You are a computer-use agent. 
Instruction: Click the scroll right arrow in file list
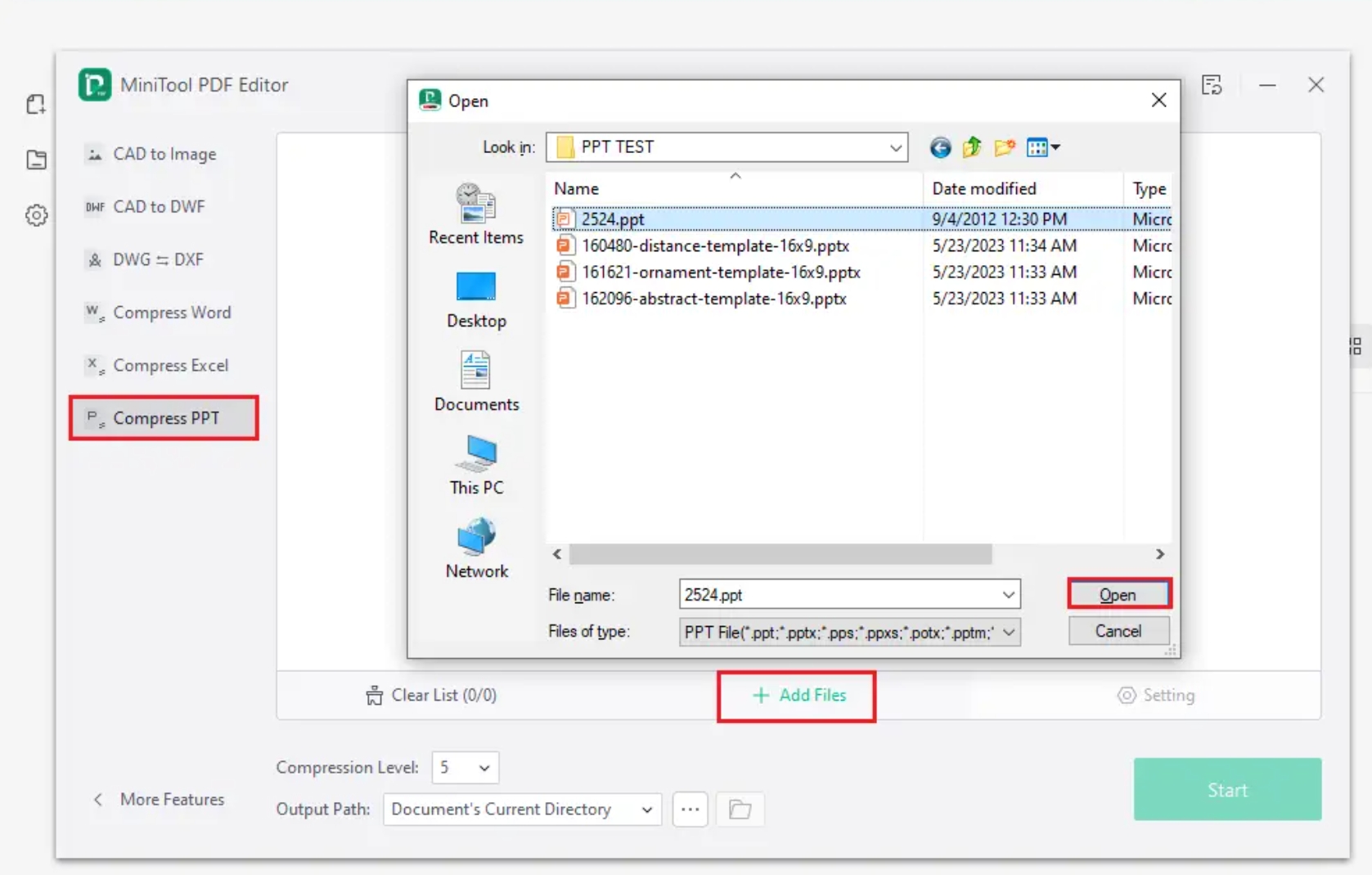[1160, 554]
